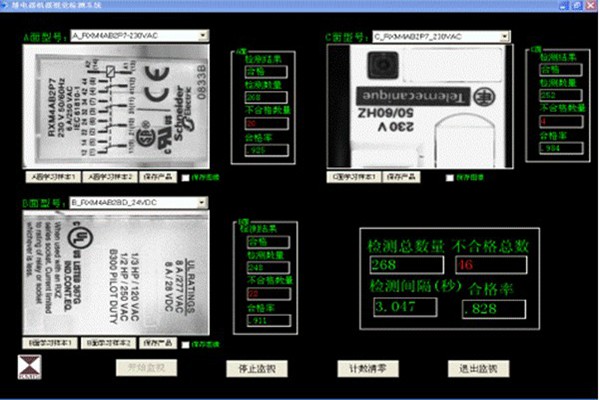This screenshot has height=400, width=600.
Task: Select the A-side RXM4AB2P7 relay camera image
Action: coord(116,106)
